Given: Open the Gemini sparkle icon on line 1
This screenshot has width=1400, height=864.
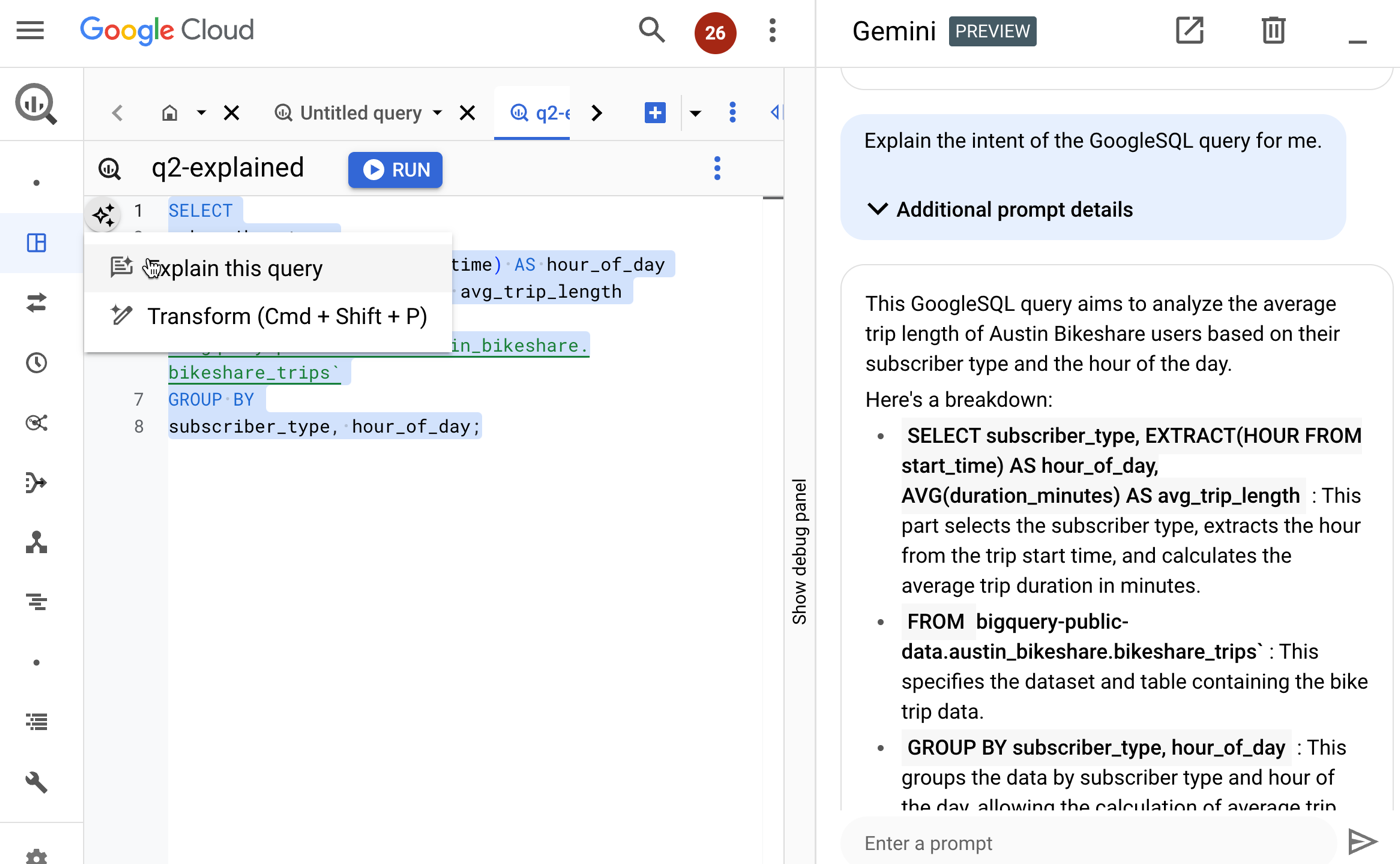Looking at the screenshot, I should 103,214.
